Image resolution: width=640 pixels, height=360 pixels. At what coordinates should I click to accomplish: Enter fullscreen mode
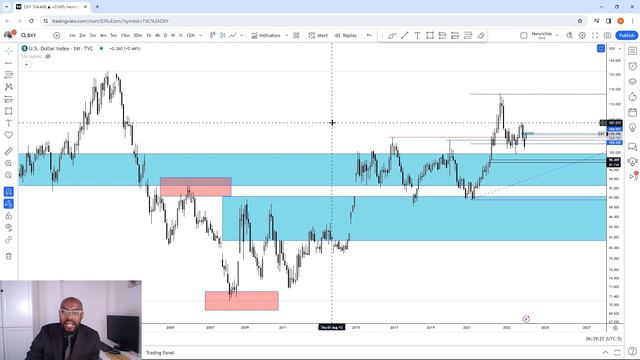click(595, 36)
